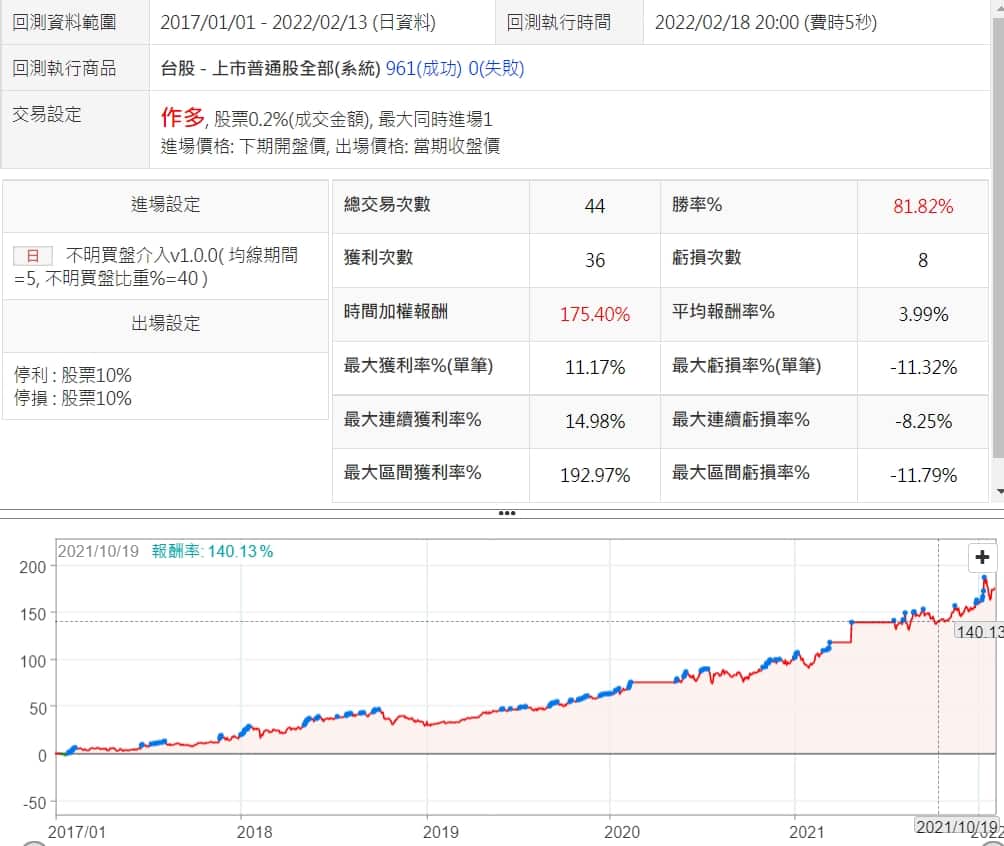Select the 出場設定 section header
Screen dimensions: 1004x846
click(x=165, y=324)
